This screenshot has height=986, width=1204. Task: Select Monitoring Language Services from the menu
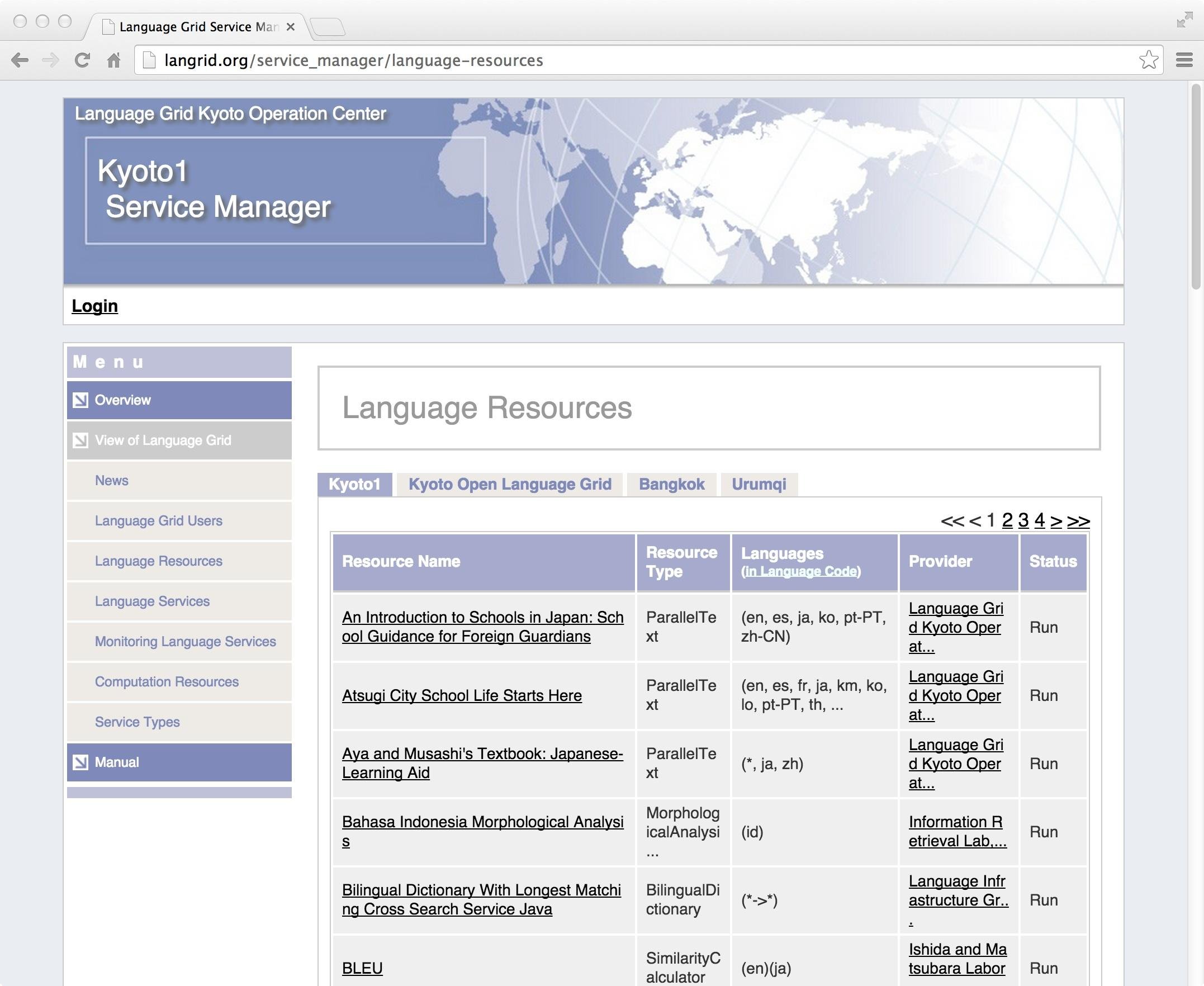184,641
